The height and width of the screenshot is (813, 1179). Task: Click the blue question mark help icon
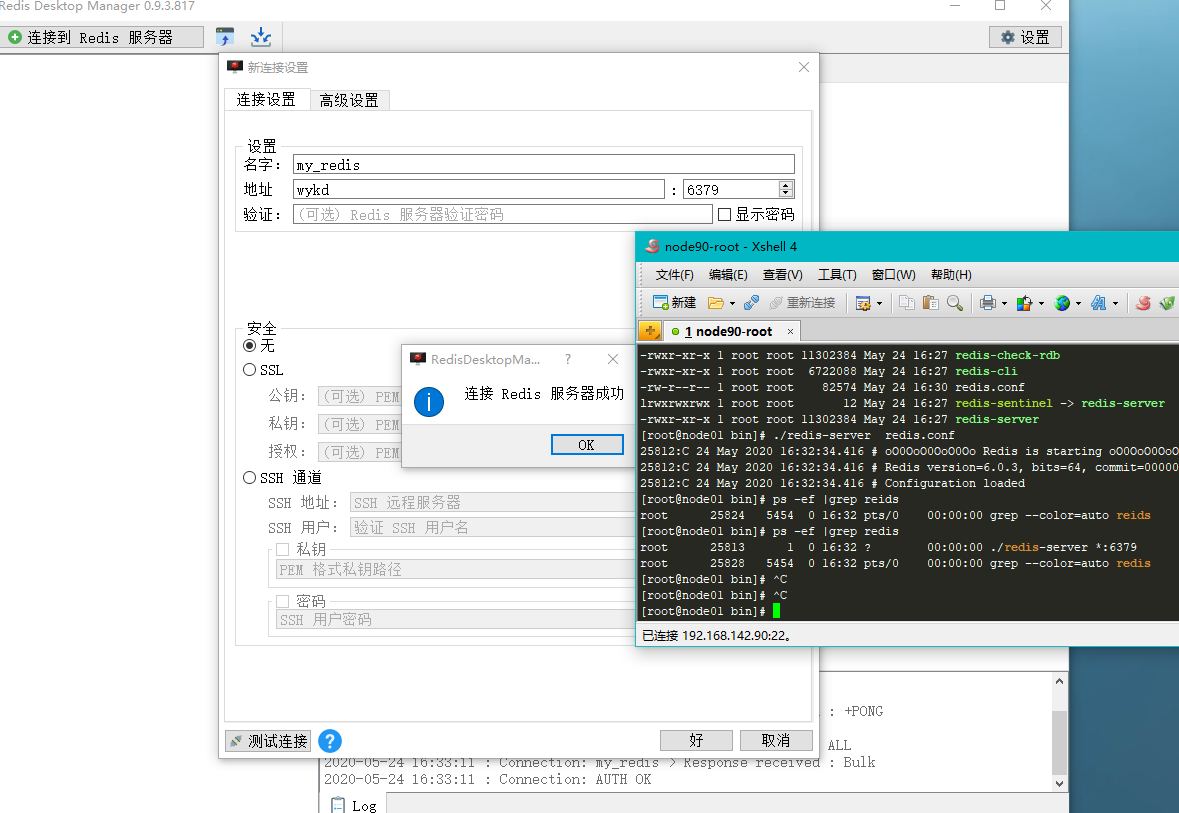[330, 741]
